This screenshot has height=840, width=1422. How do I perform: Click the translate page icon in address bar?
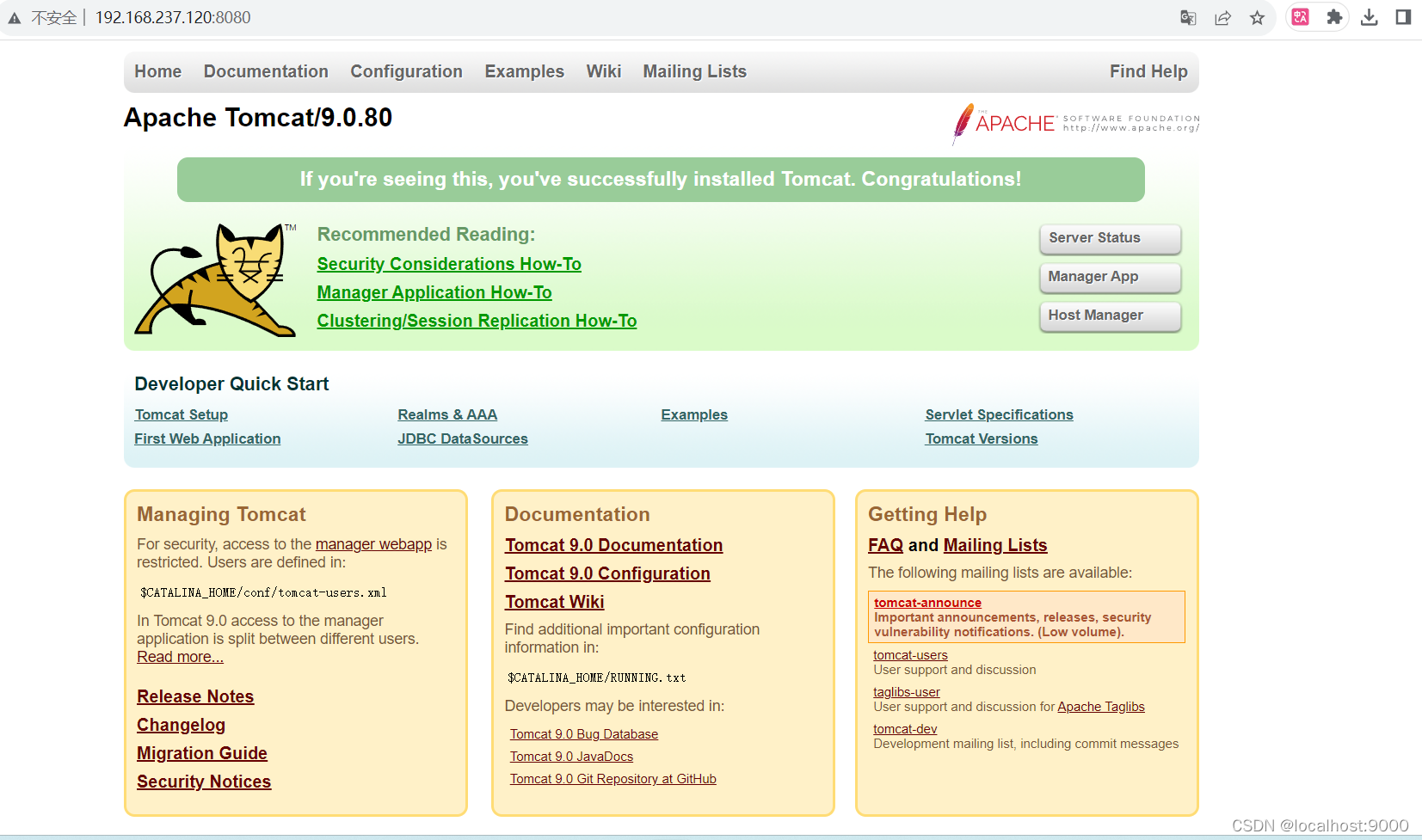tap(1188, 17)
